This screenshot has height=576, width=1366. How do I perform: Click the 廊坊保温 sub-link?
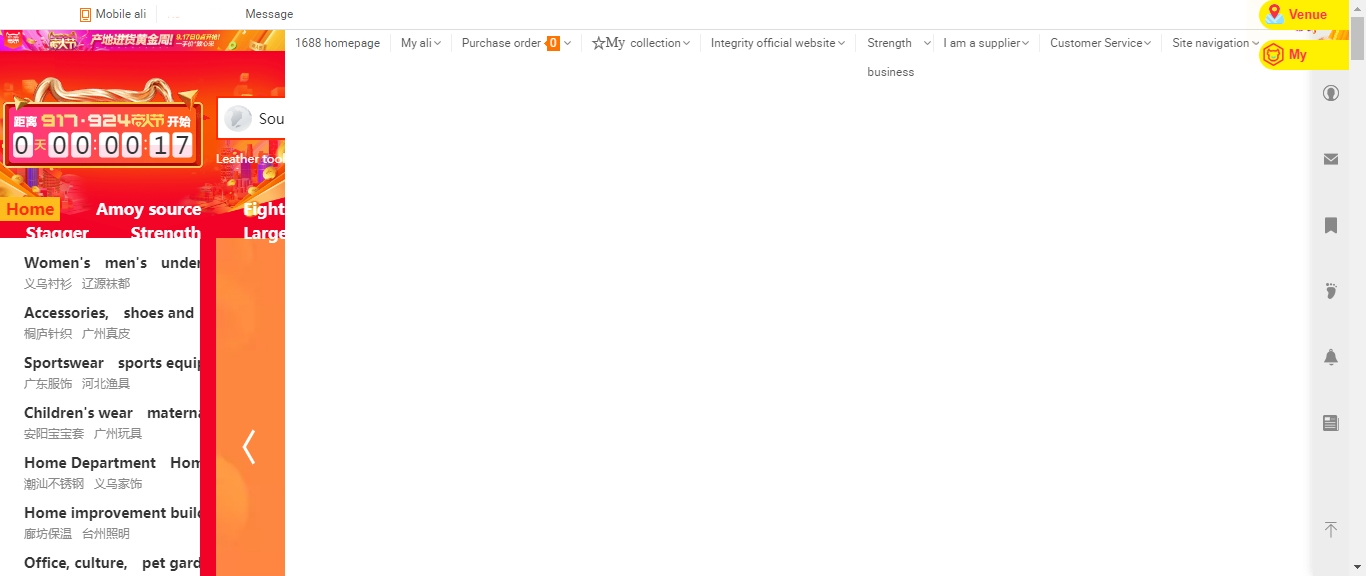click(x=48, y=534)
